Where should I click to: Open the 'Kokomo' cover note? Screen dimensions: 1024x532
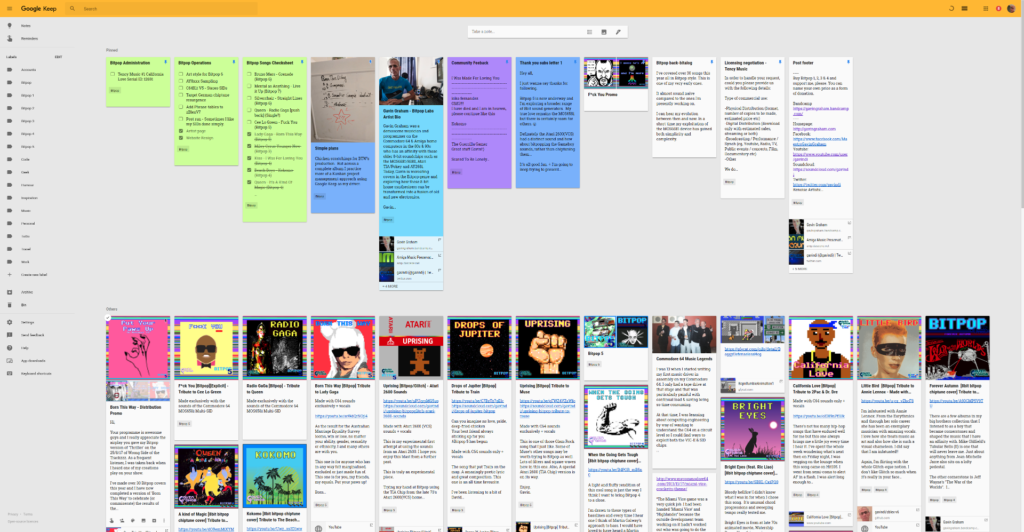[x=275, y=476]
